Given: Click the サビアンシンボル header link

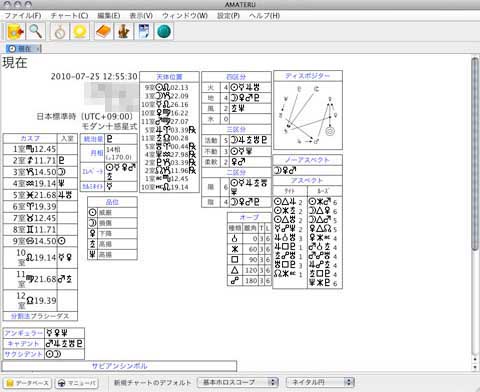Looking at the screenshot, I should coord(119,366).
